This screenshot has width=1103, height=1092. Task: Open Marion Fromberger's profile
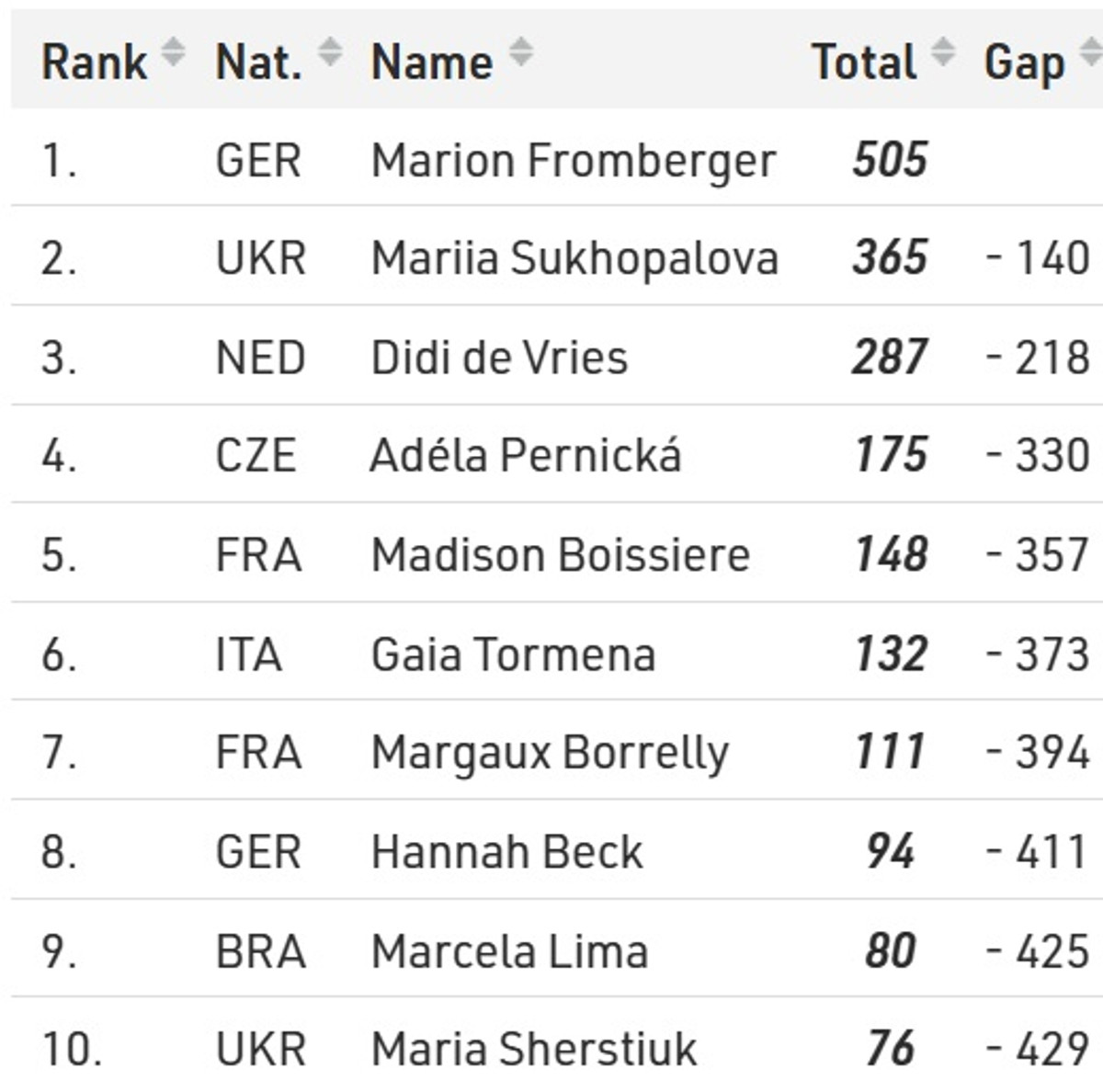click(x=574, y=160)
